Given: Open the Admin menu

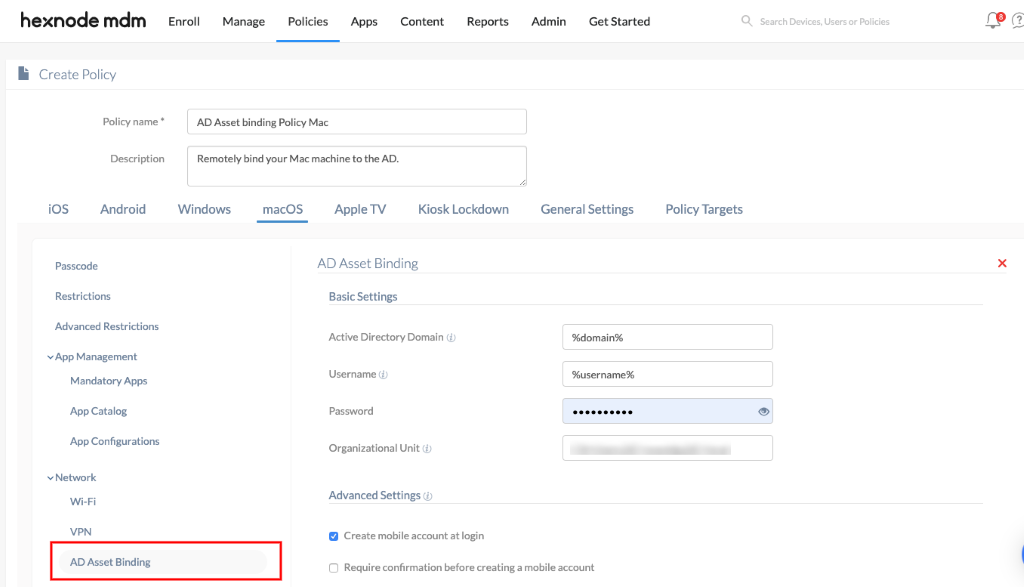Looking at the screenshot, I should (549, 22).
